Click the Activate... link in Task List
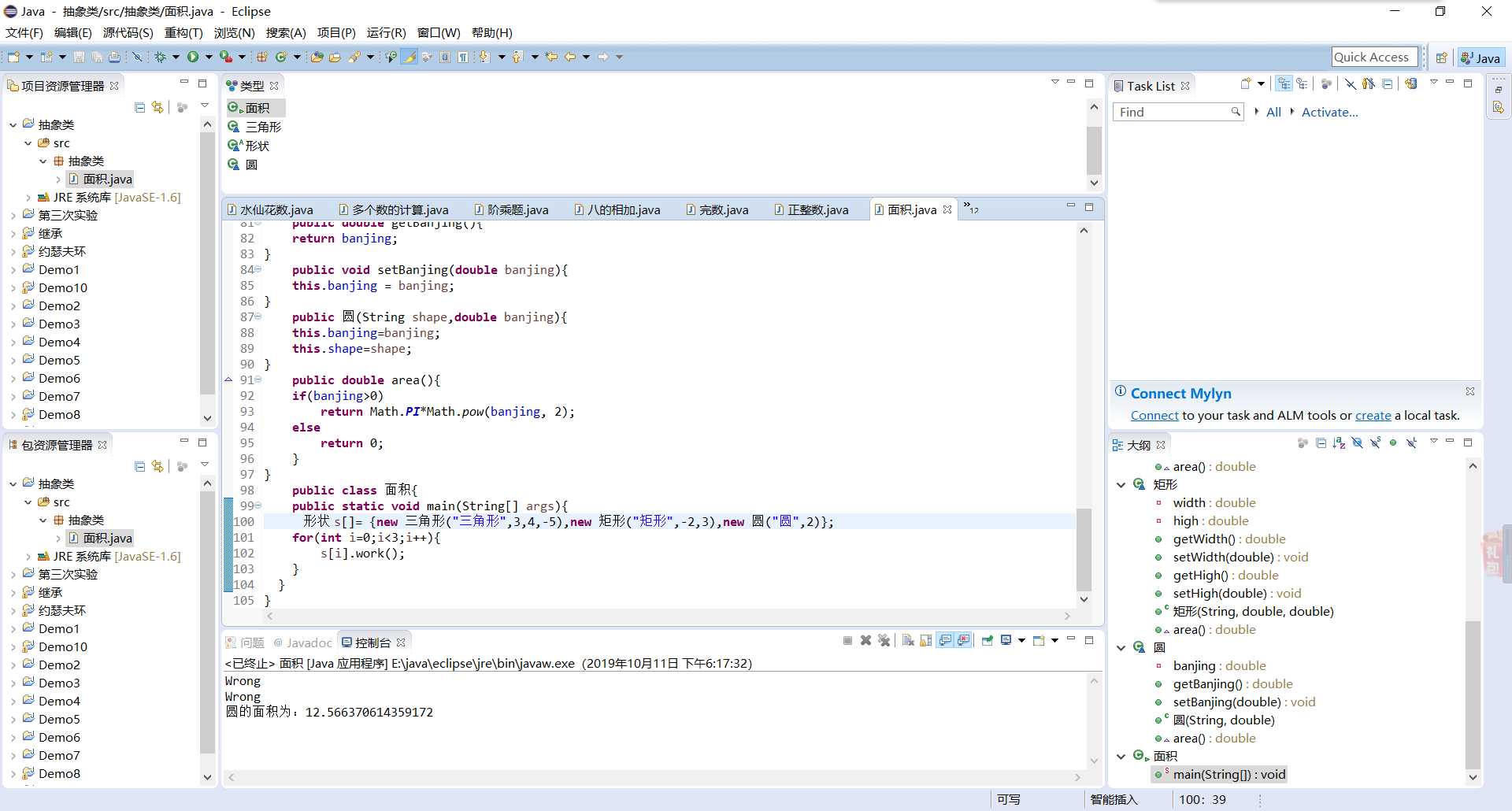1512x811 pixels. coord(1329,112)
